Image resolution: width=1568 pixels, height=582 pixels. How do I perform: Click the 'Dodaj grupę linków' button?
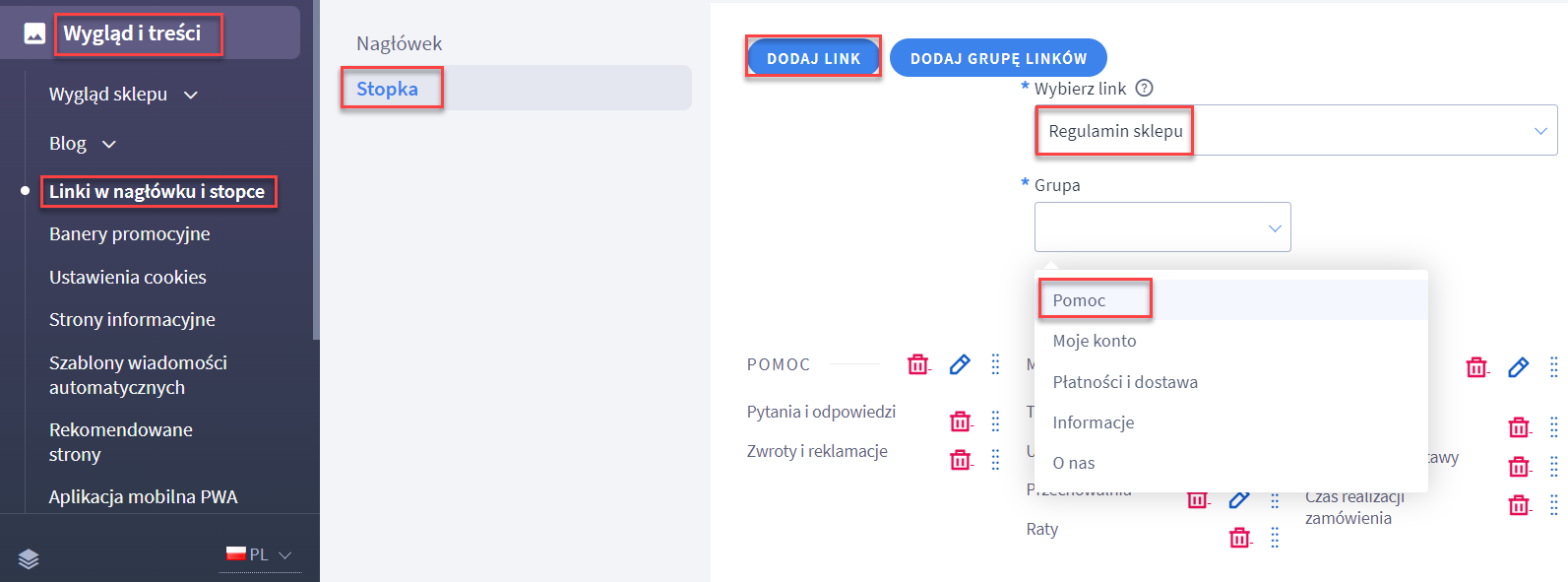click(x=998, y=58)
